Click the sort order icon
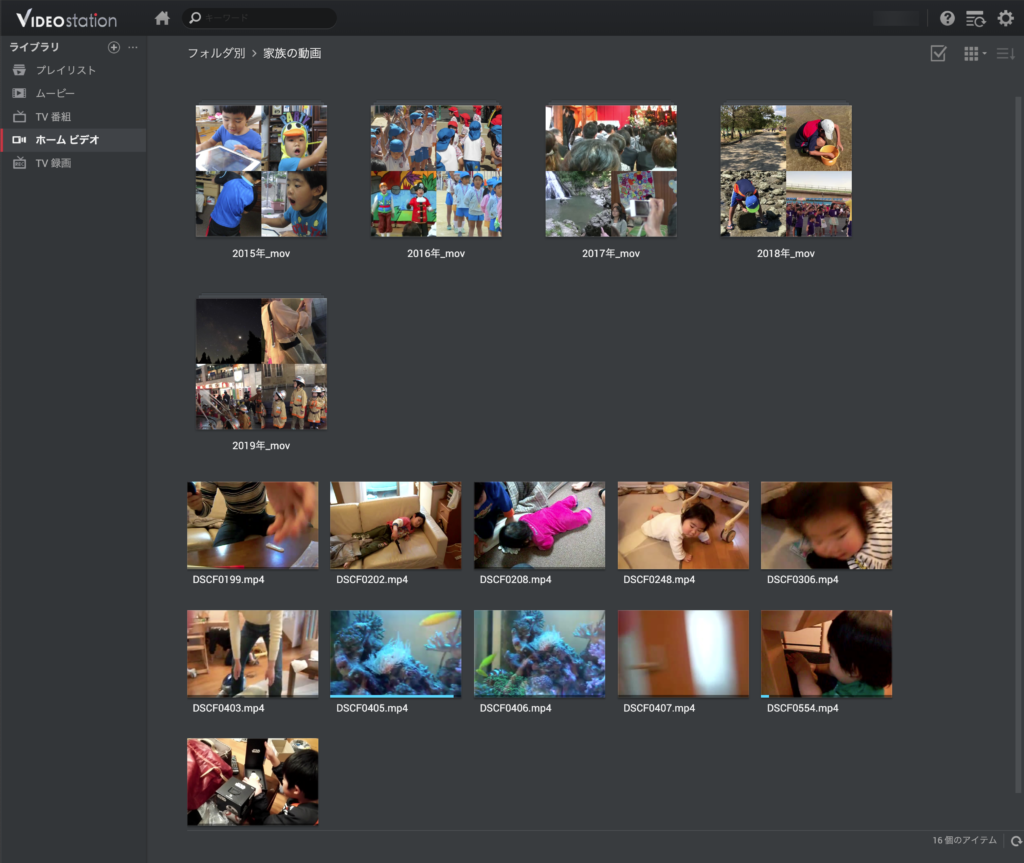1024x863 pixels. [1005, 53]
